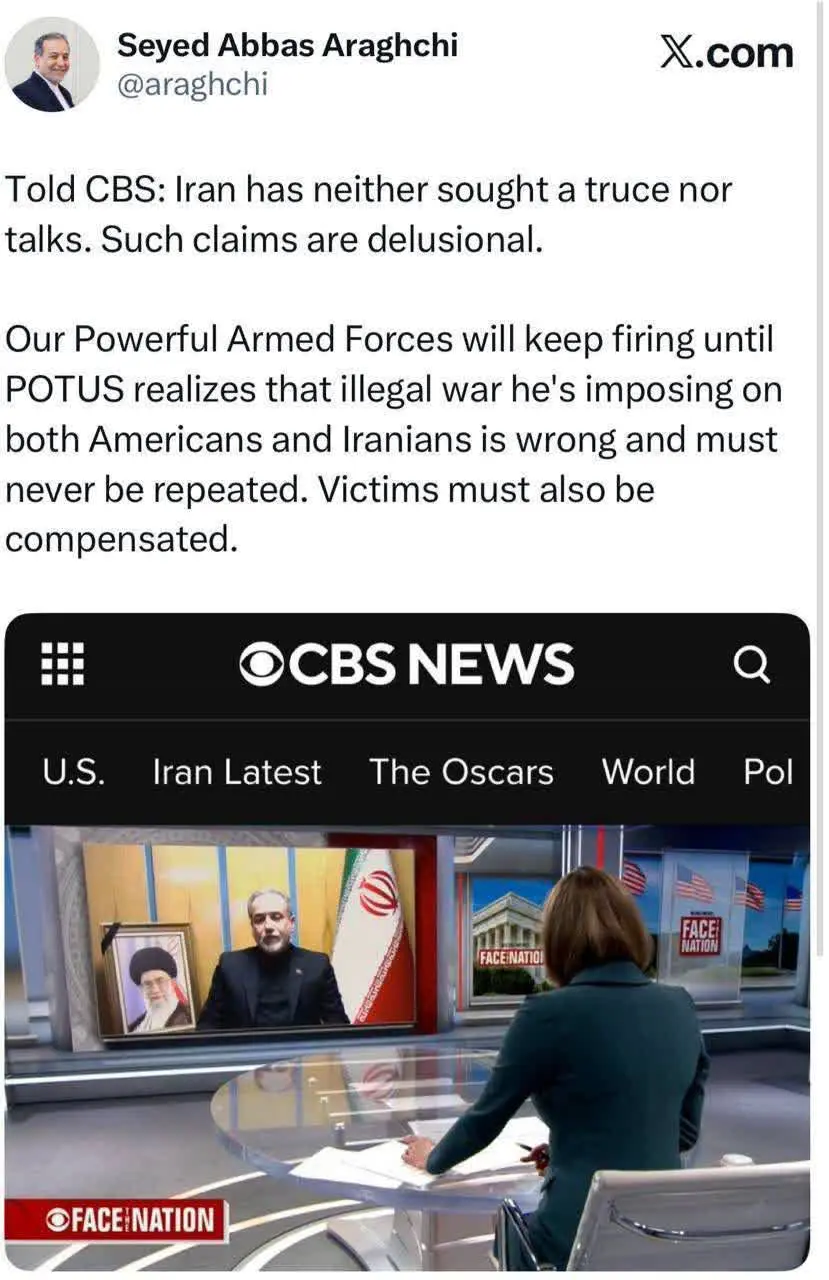
Task: Click the tweet text starting with Told CBS
Action: pos(369,215)
